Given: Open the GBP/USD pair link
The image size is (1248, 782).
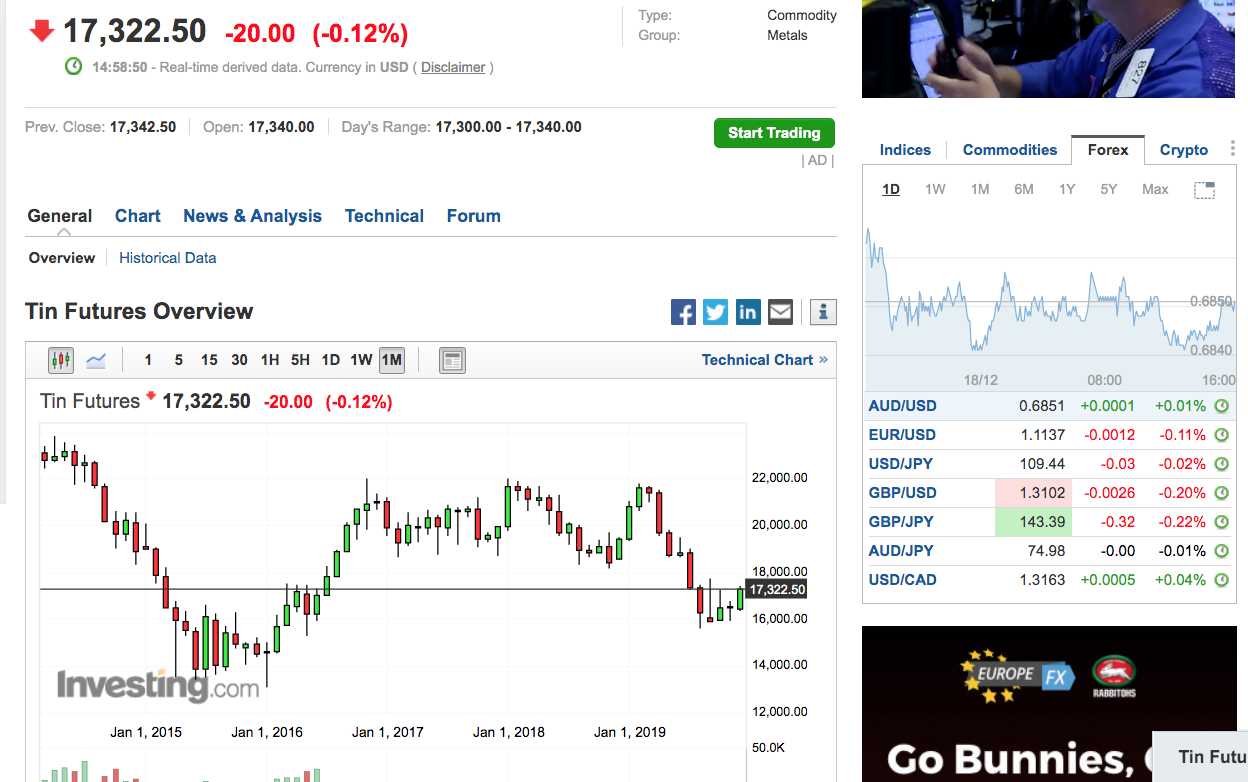Looking at the screenshot, I should click(903, 493).
